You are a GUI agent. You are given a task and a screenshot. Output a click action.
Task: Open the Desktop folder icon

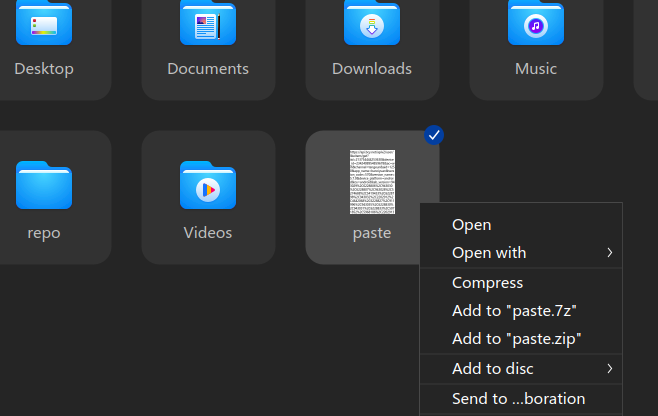pos(44,23)
